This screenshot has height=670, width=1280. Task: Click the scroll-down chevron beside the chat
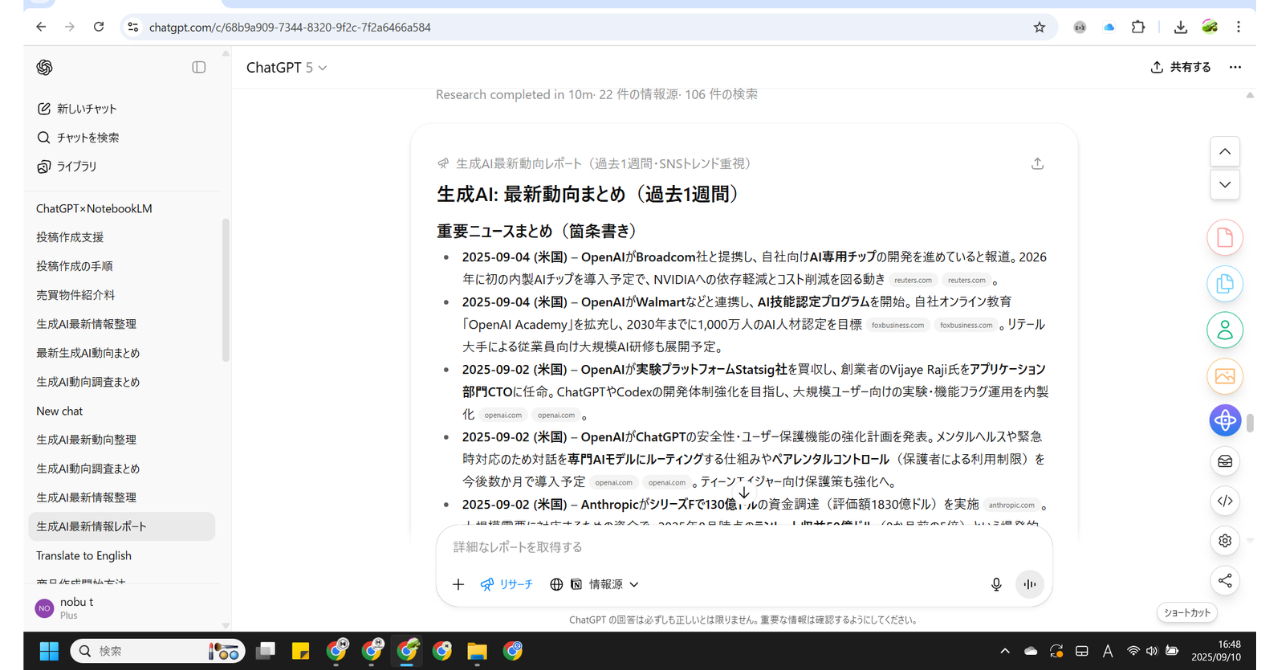(1224, 184)
